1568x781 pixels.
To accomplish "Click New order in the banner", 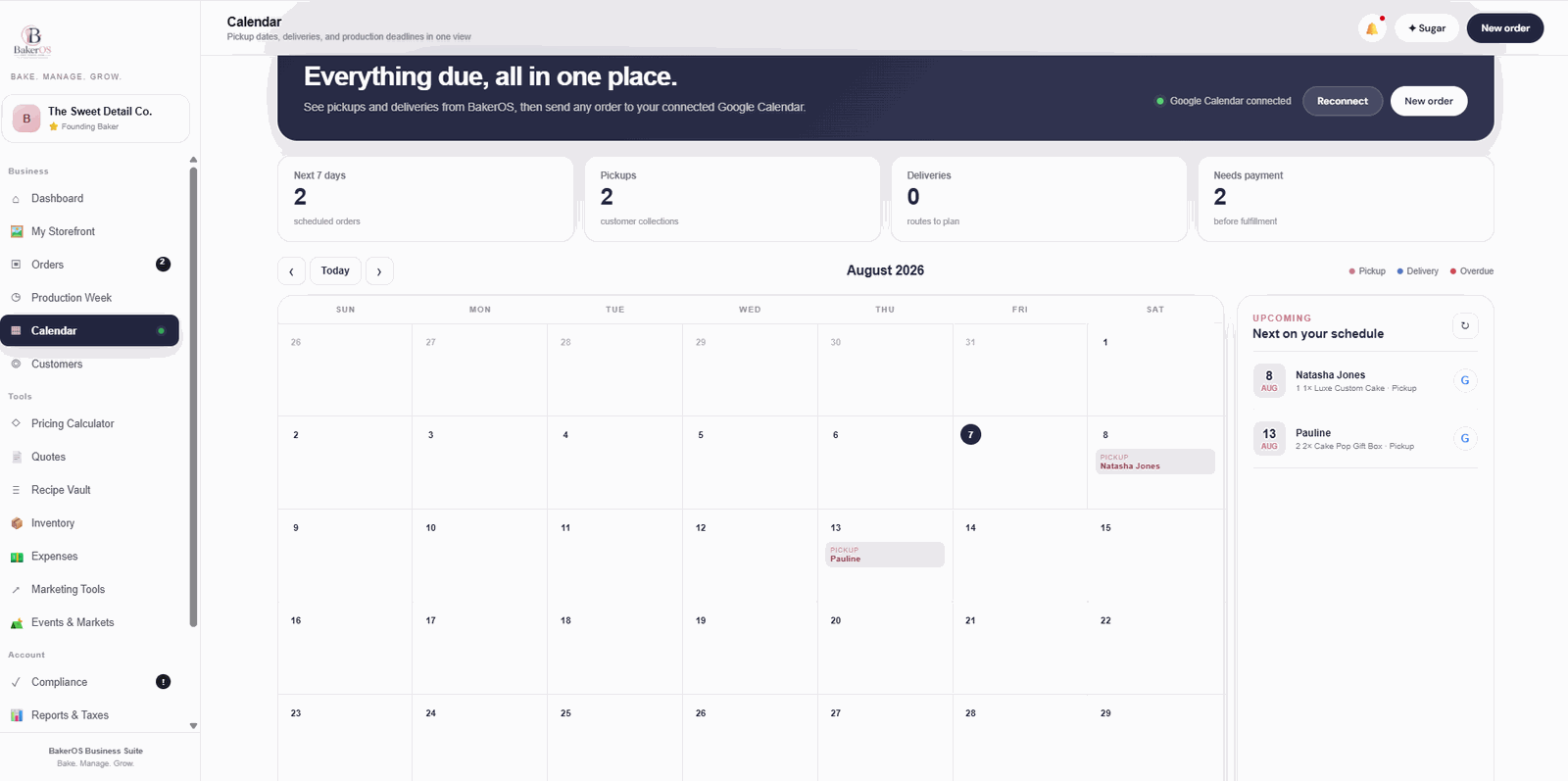I will [x=1428, y=101].
